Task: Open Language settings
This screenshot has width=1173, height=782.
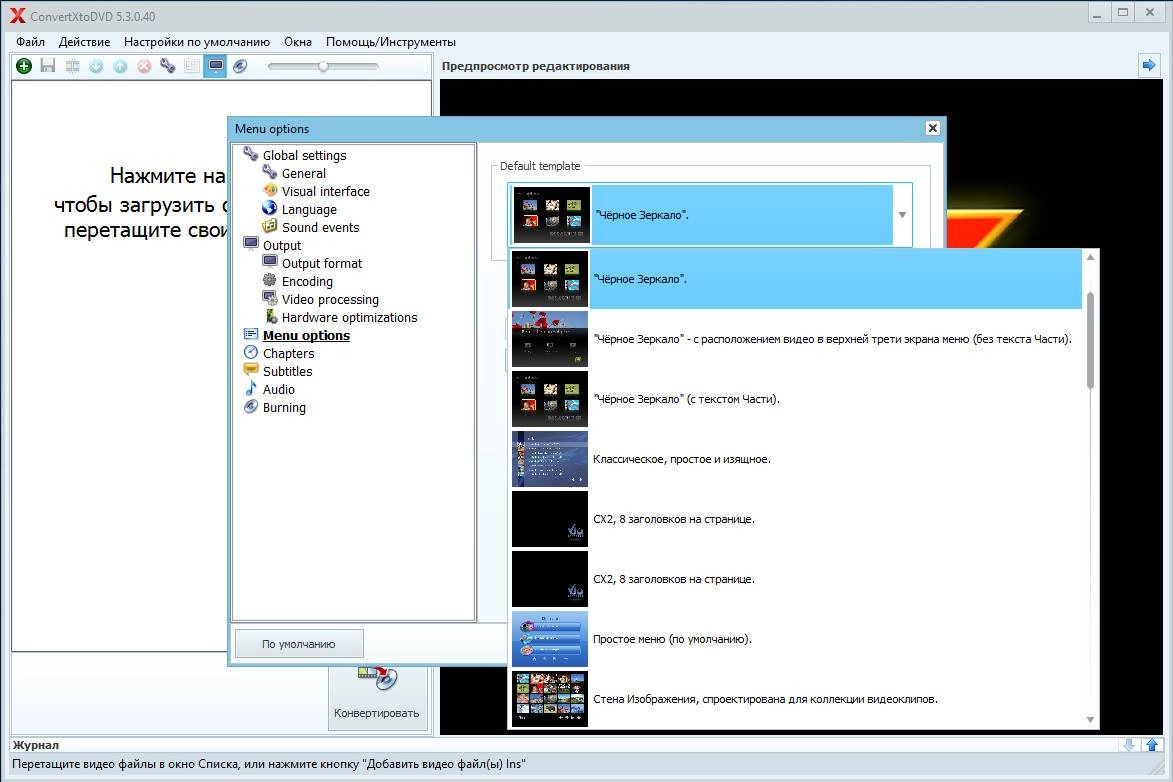Action: [x=309, y=210]
